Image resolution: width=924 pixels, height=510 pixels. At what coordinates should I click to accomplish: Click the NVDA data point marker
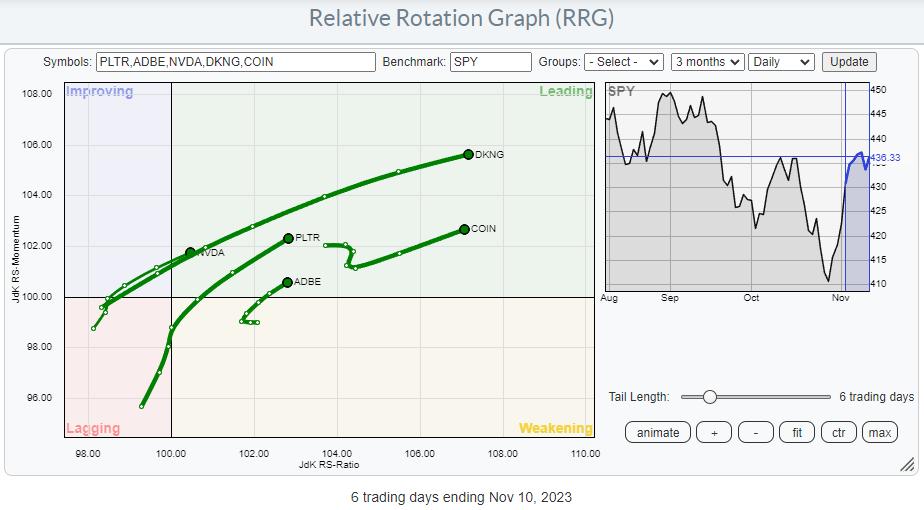coord(190,253)
